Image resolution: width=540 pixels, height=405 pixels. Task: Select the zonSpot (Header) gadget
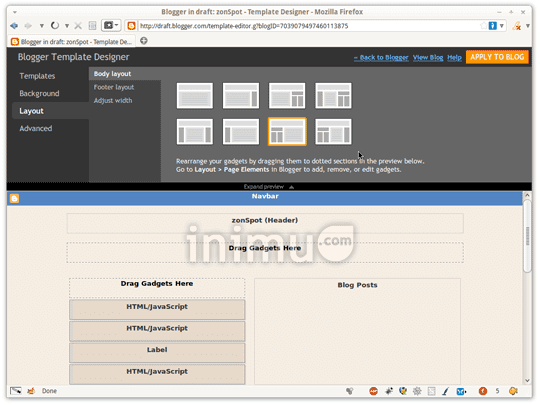point(265,223)
